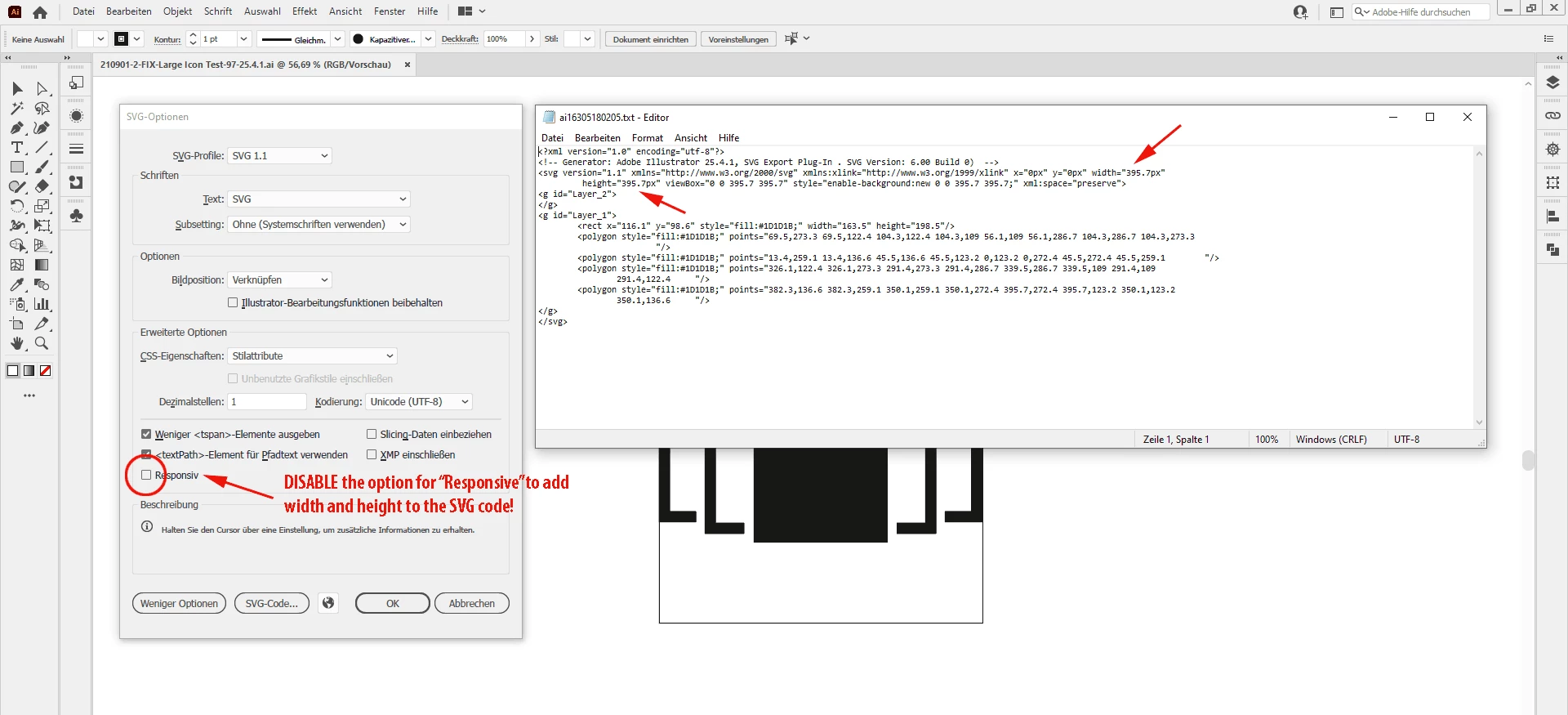Pick the Paintbrush tool
1568x715 pixels.
tap(42, 167)
